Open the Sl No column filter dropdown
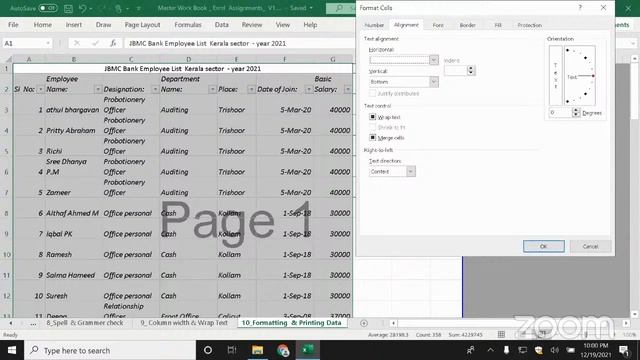Image resolution: width=640 pixels, height=360 pixels. coord(40,89)
